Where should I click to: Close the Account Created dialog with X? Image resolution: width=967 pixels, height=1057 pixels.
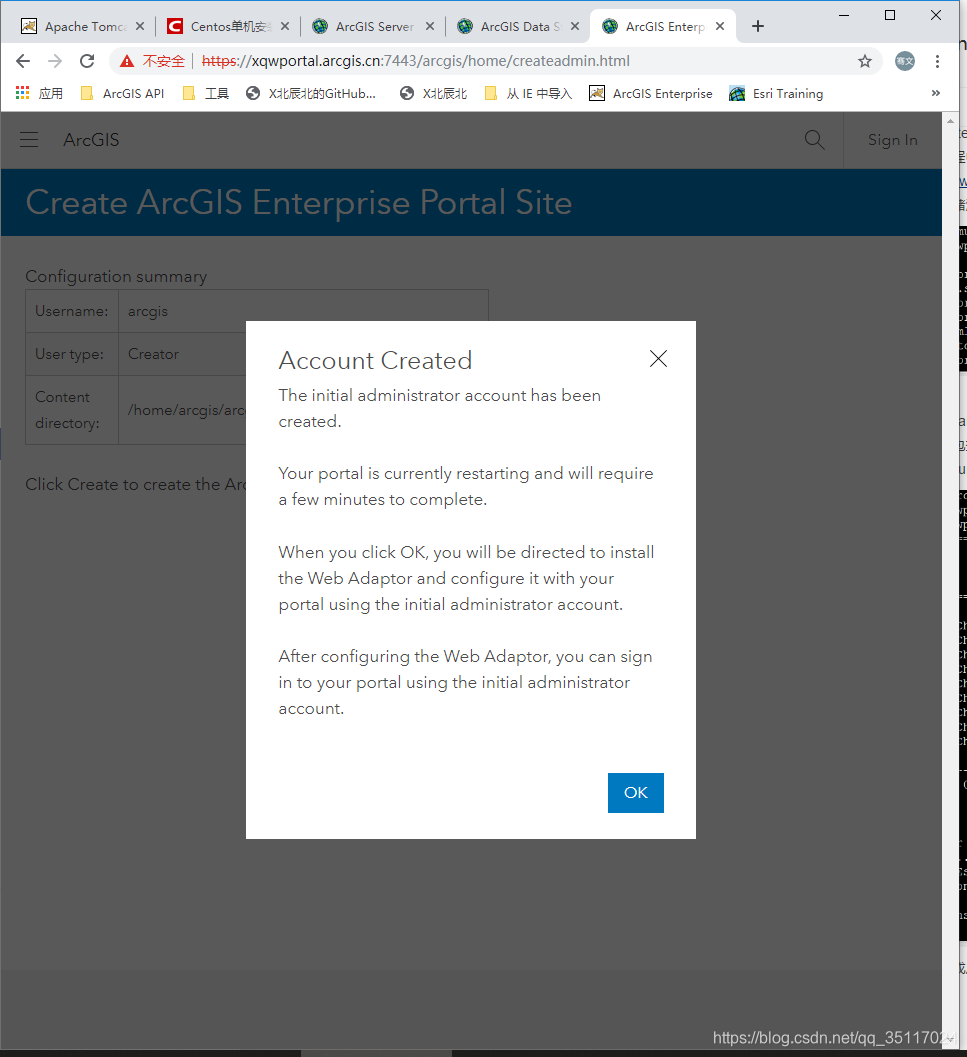coord(658,359)
